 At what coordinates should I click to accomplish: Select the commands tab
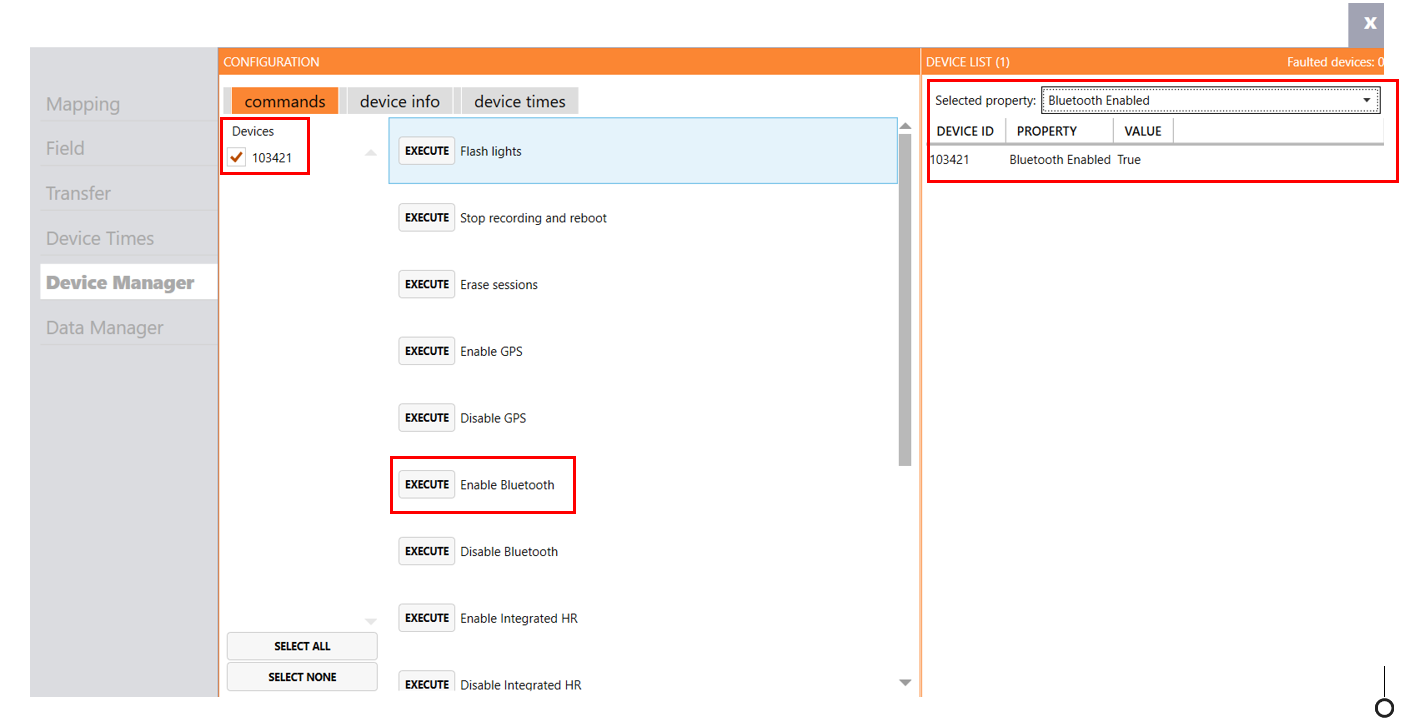285,101
